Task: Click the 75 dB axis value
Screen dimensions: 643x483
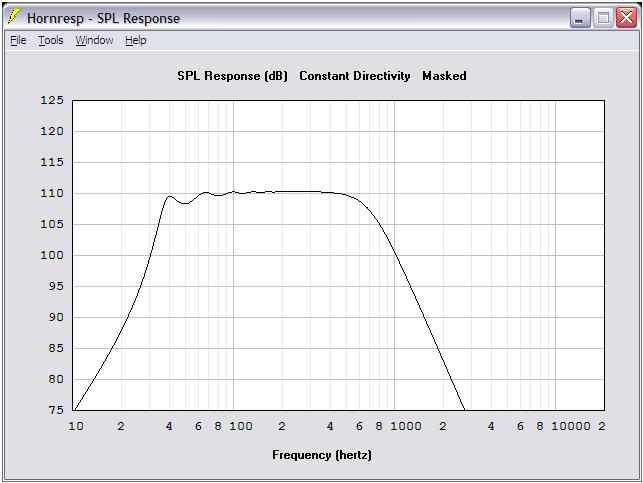Action: [x=56, y=410]
